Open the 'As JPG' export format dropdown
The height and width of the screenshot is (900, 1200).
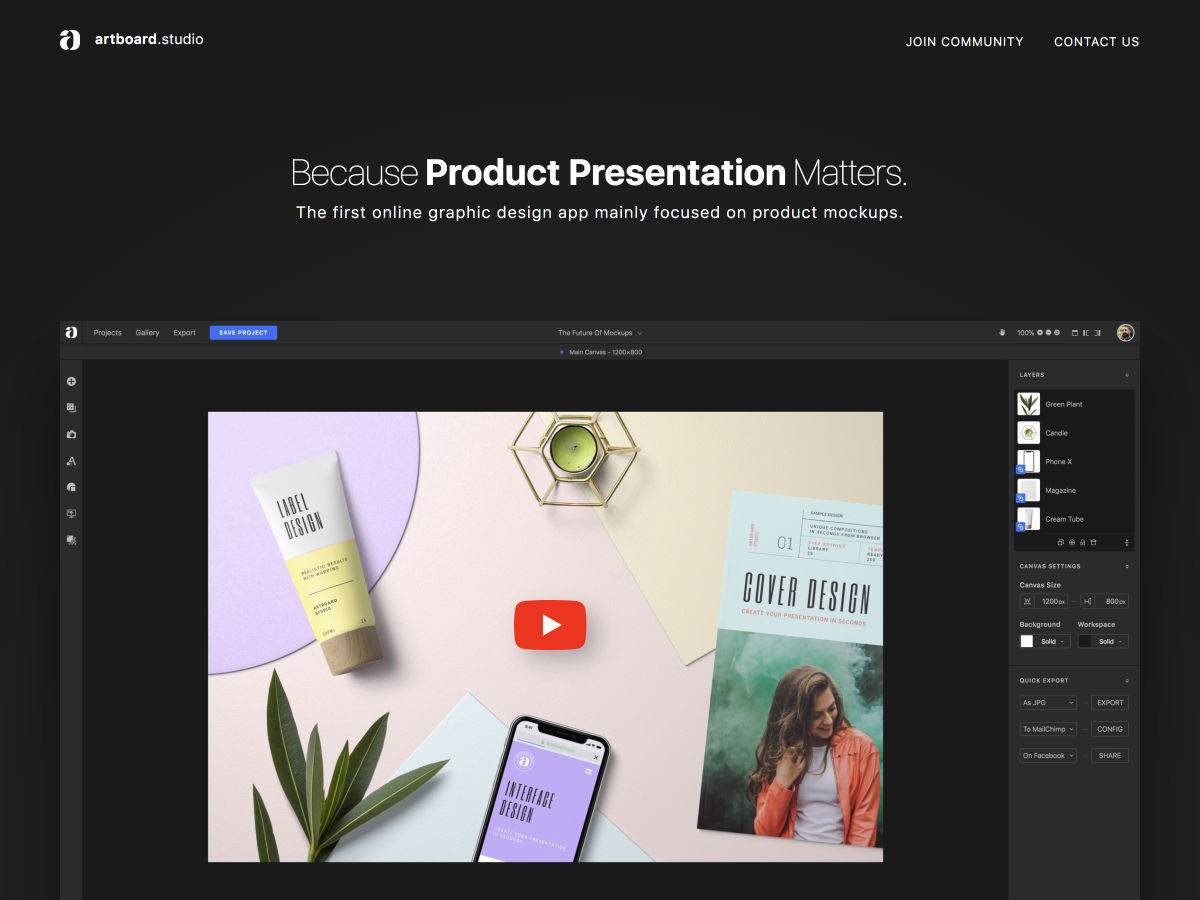(1048, 702)
